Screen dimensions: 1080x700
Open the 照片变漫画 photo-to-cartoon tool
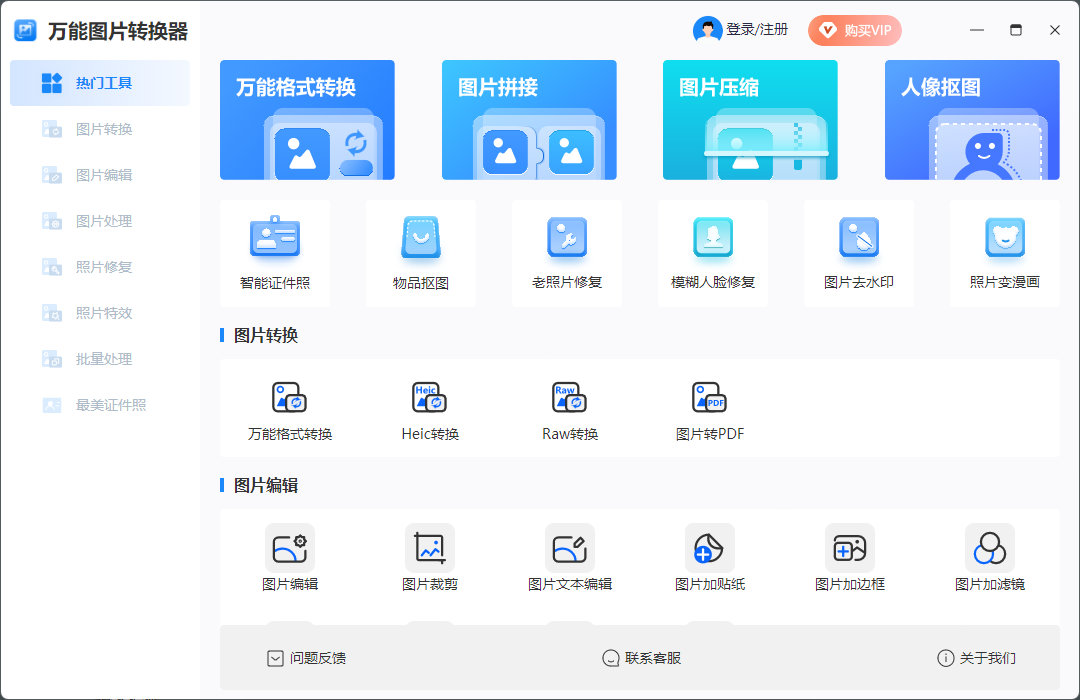click(1005, 238)
